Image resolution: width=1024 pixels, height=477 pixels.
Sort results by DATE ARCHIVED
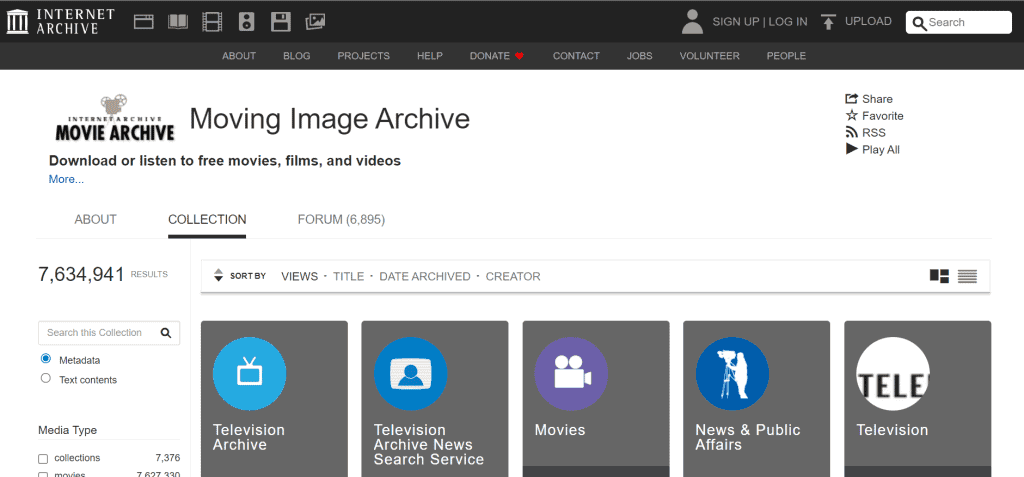[x=425, y=276]
